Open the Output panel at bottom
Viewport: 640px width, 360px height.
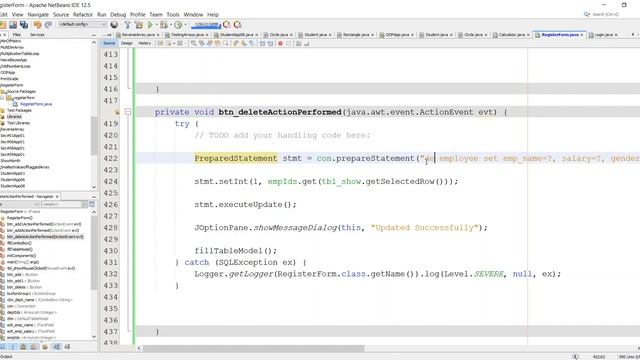point(6,356)
